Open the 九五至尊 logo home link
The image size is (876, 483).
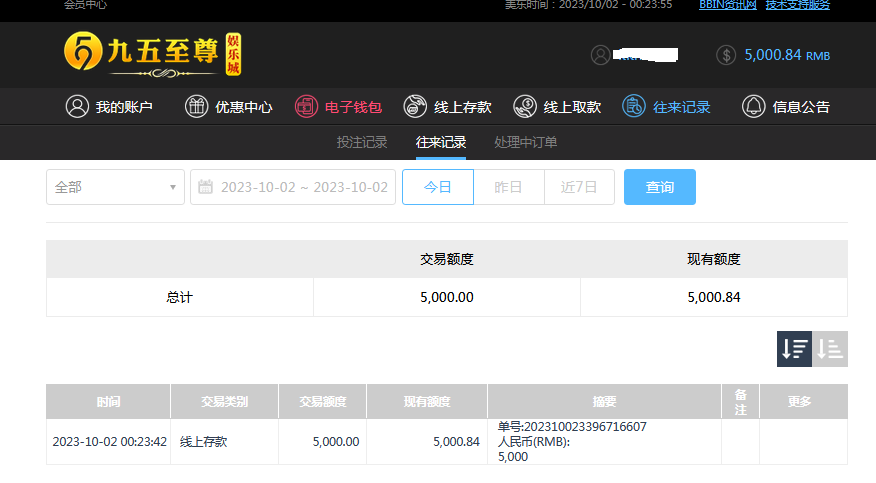(152, 54)
